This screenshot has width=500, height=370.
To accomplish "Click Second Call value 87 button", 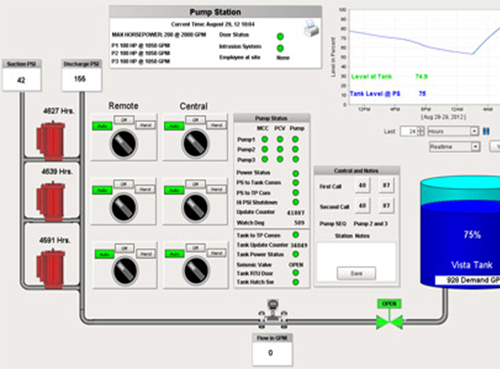I will [386, 206].
